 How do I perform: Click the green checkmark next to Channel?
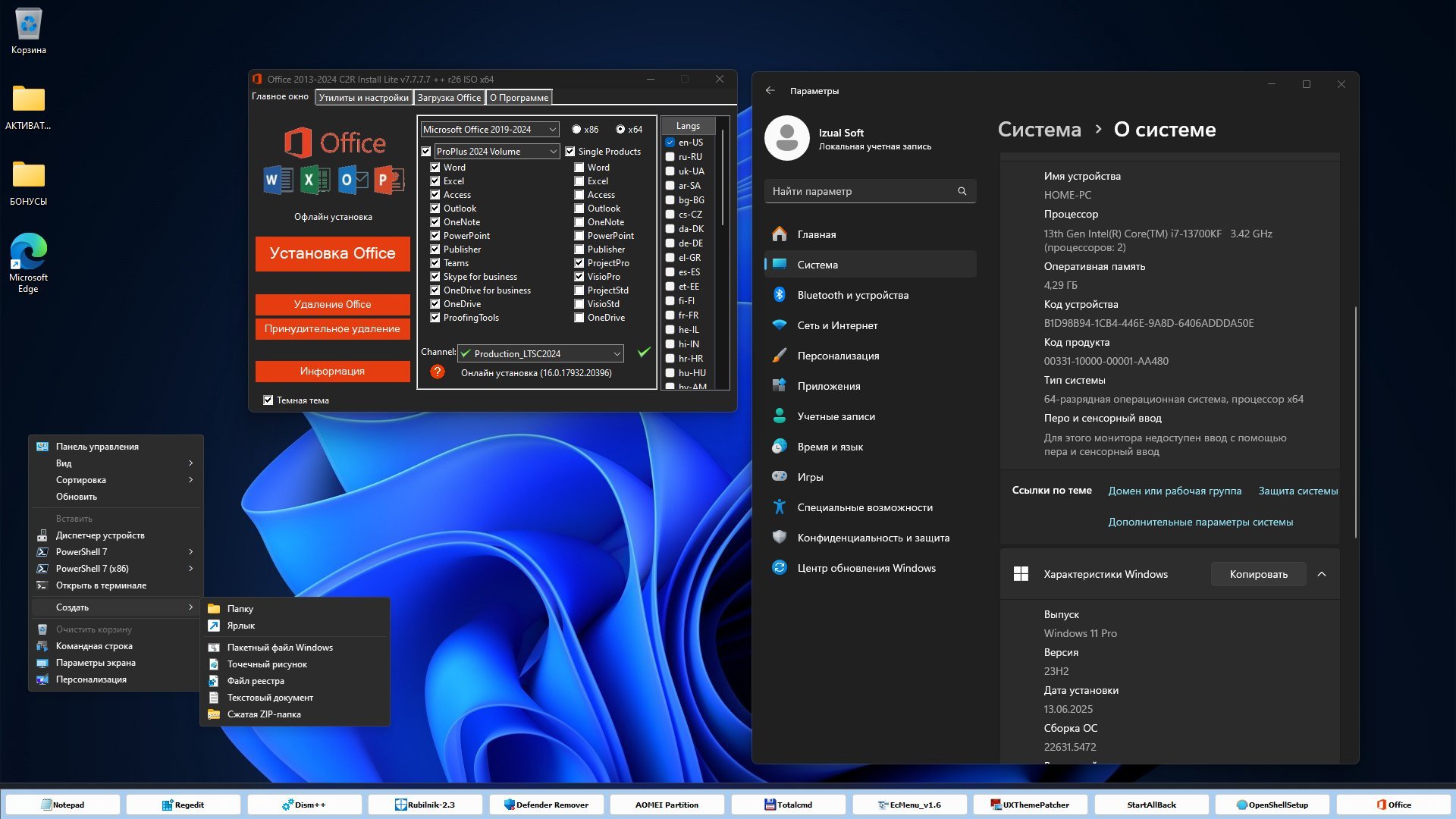[644, 352]
